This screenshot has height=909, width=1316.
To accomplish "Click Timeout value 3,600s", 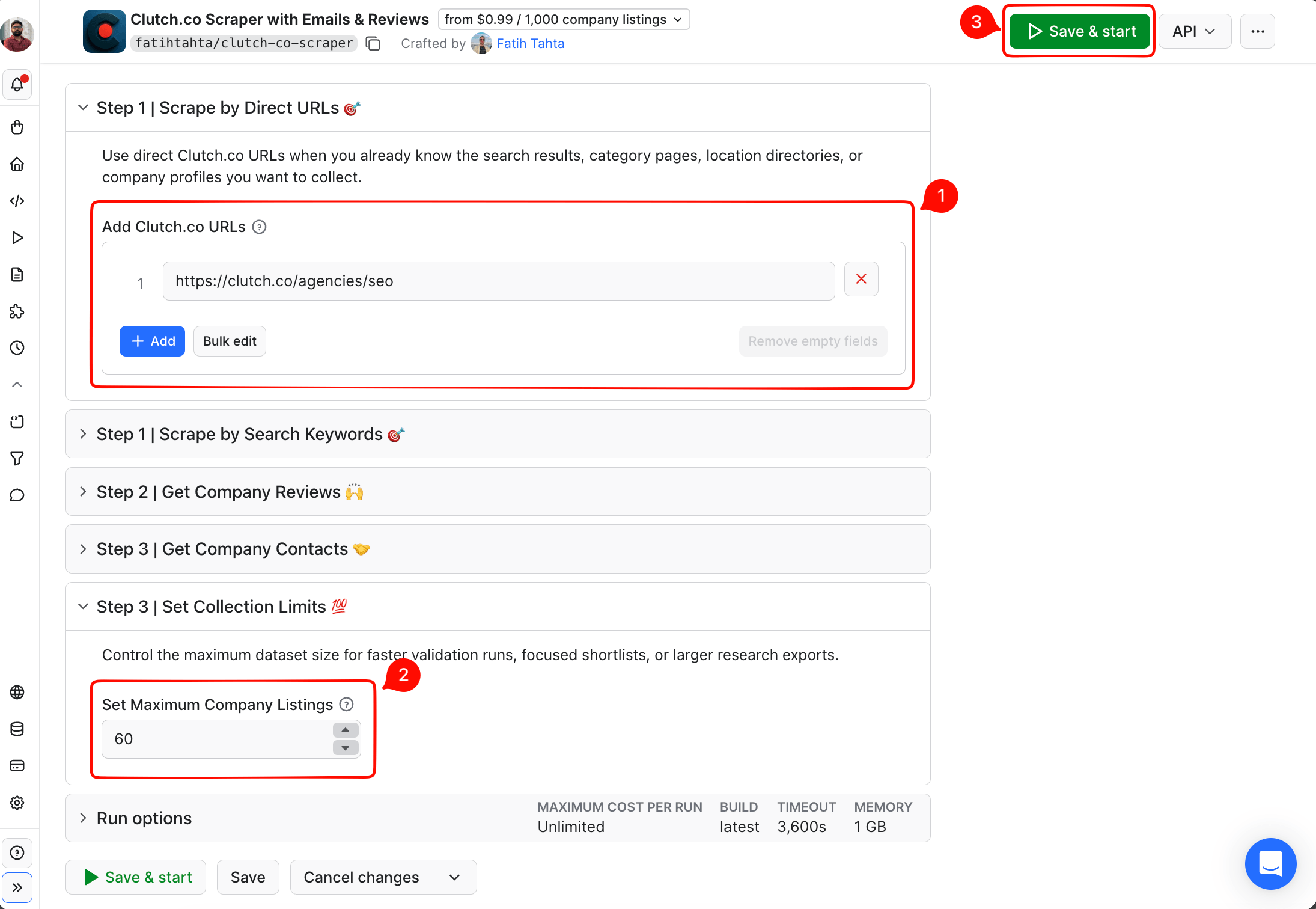I will (802, 827).
